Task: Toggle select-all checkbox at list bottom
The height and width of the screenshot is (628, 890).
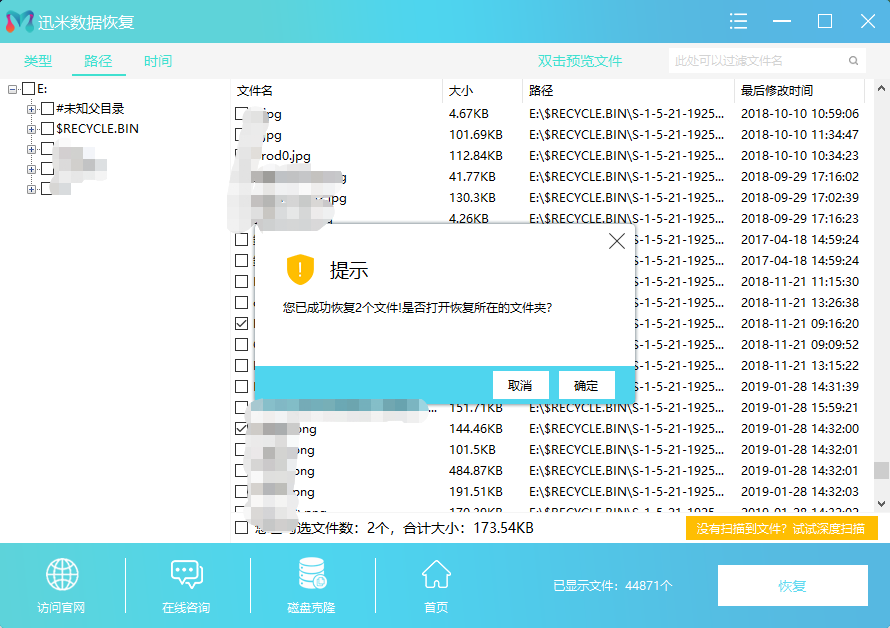Action: pyautogui.click(x=241, y=527)
